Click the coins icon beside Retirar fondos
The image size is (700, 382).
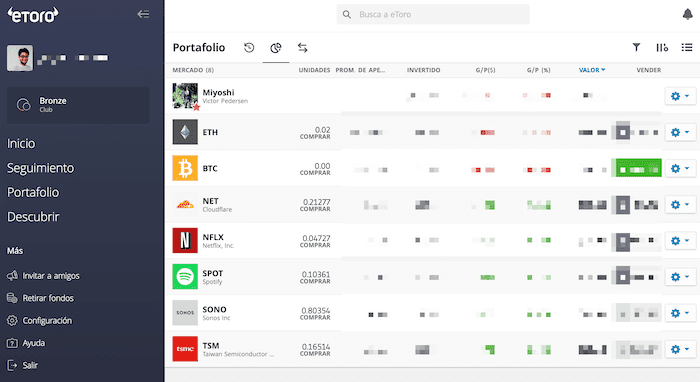(x=12, y=298)
